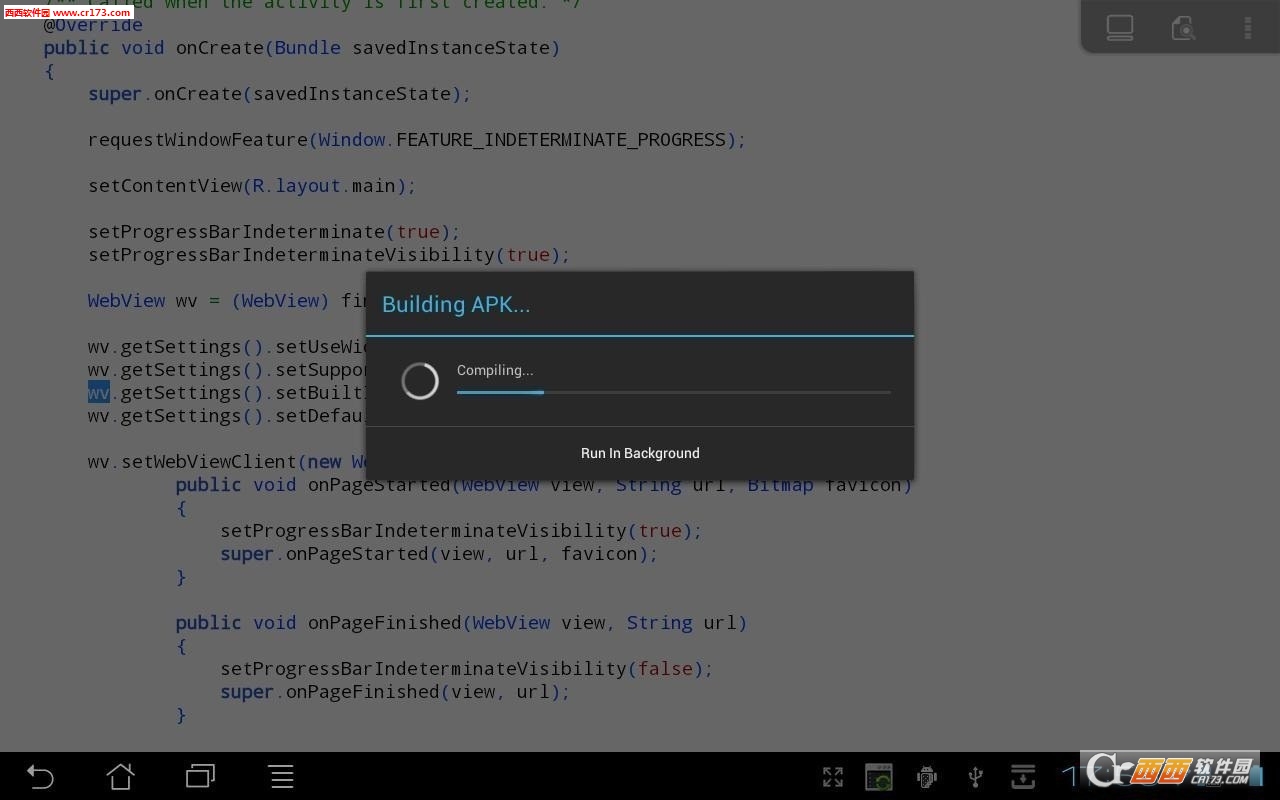Tap the fullscreen expand arrows icon

click(833, 777)
